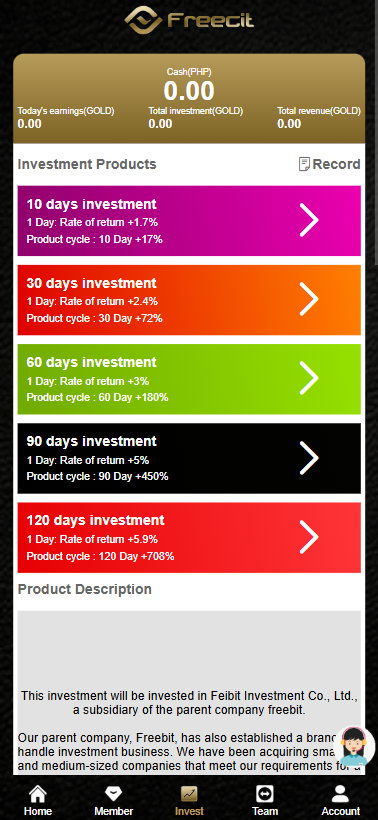
Task: Open the Home tab icon
Action: (38, 793)
